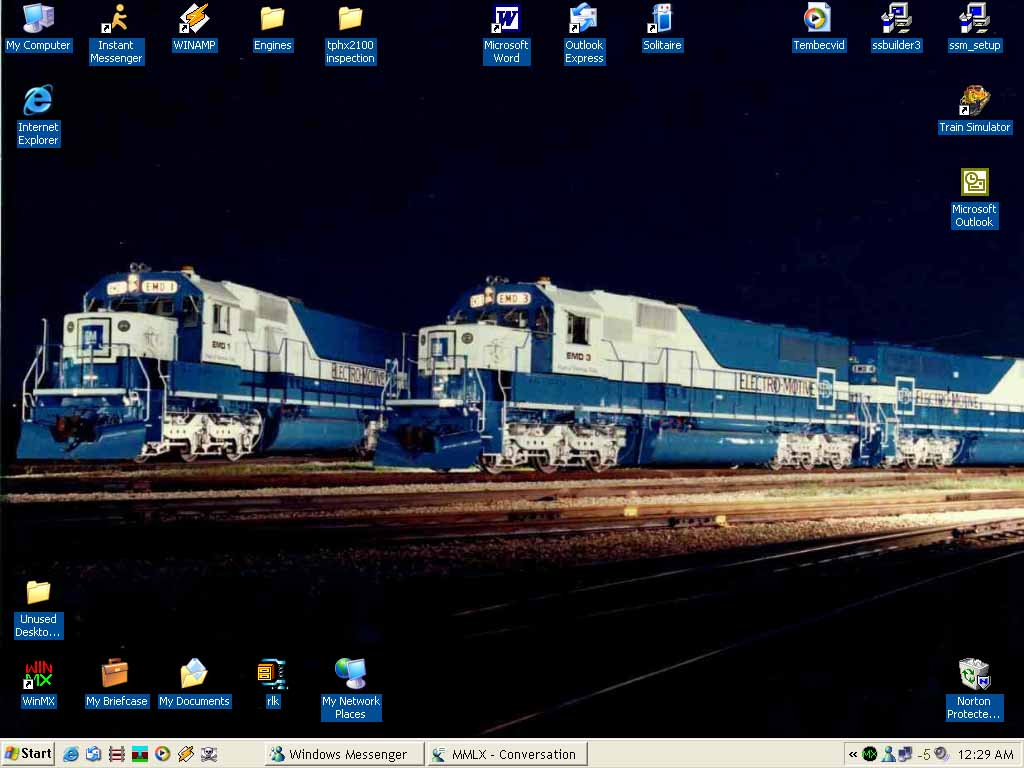Click skull and crossbones Quick Launch icon
The width and height of the screenshot is (1024, 768).
pyautogui.click(x=209, y=754)
